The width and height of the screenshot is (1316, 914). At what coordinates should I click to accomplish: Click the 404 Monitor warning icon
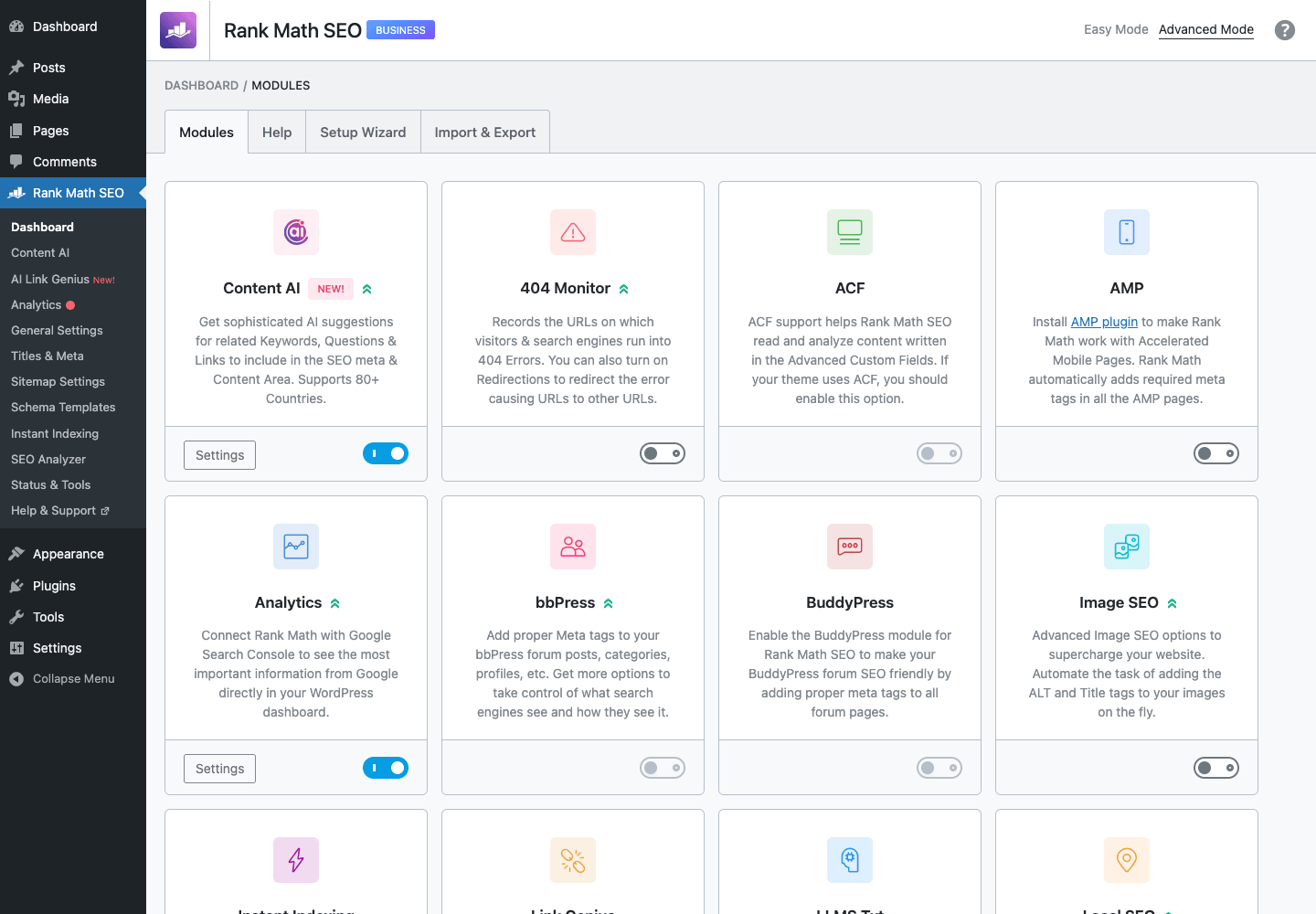click(x=573, y=232)
